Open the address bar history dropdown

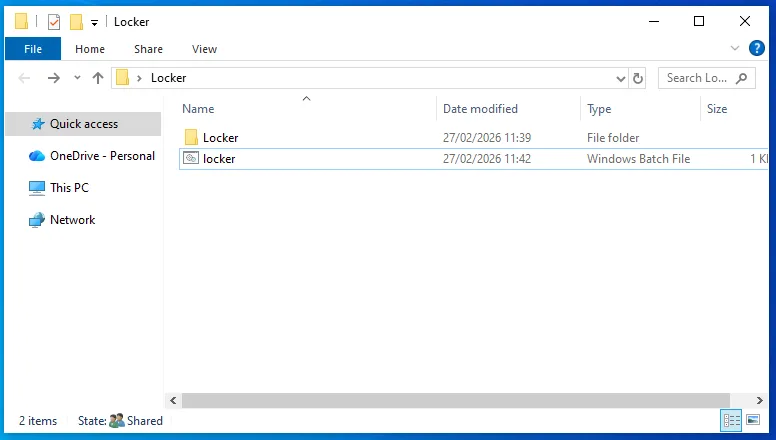coord(621,78)
